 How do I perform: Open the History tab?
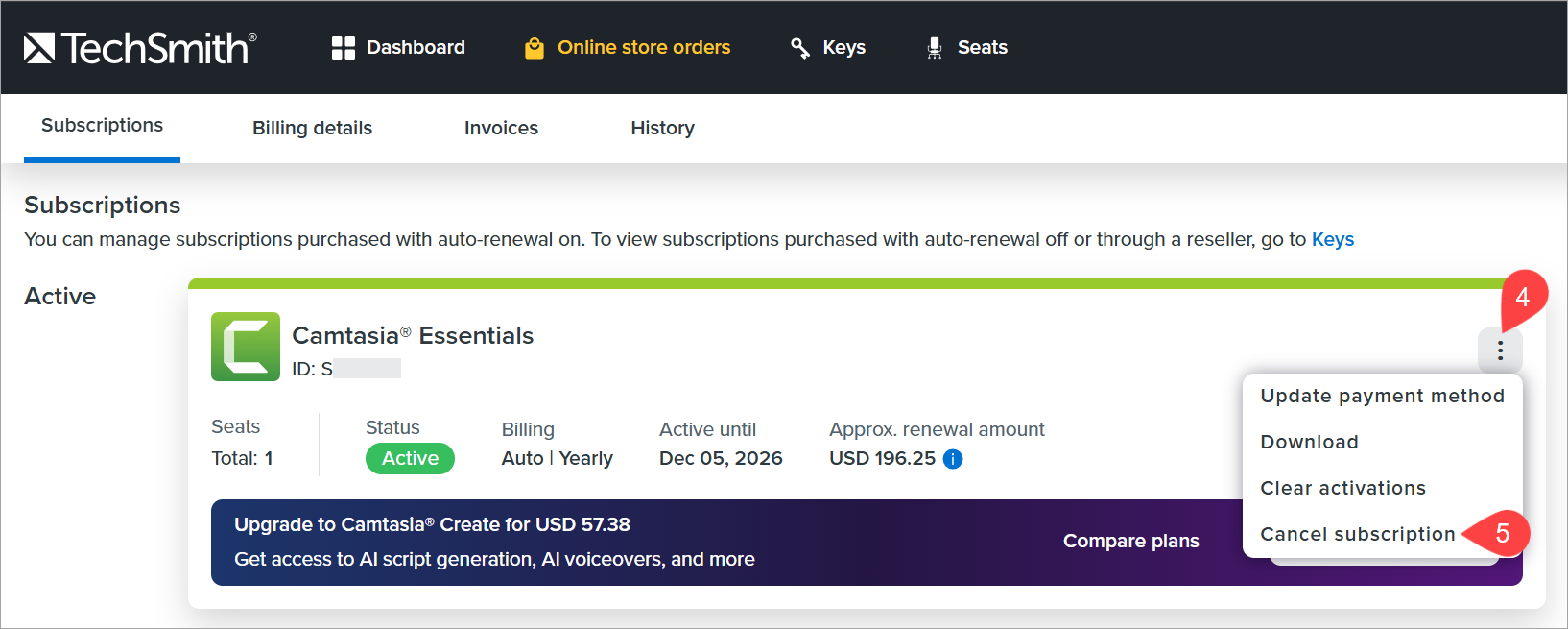(662, 128)
